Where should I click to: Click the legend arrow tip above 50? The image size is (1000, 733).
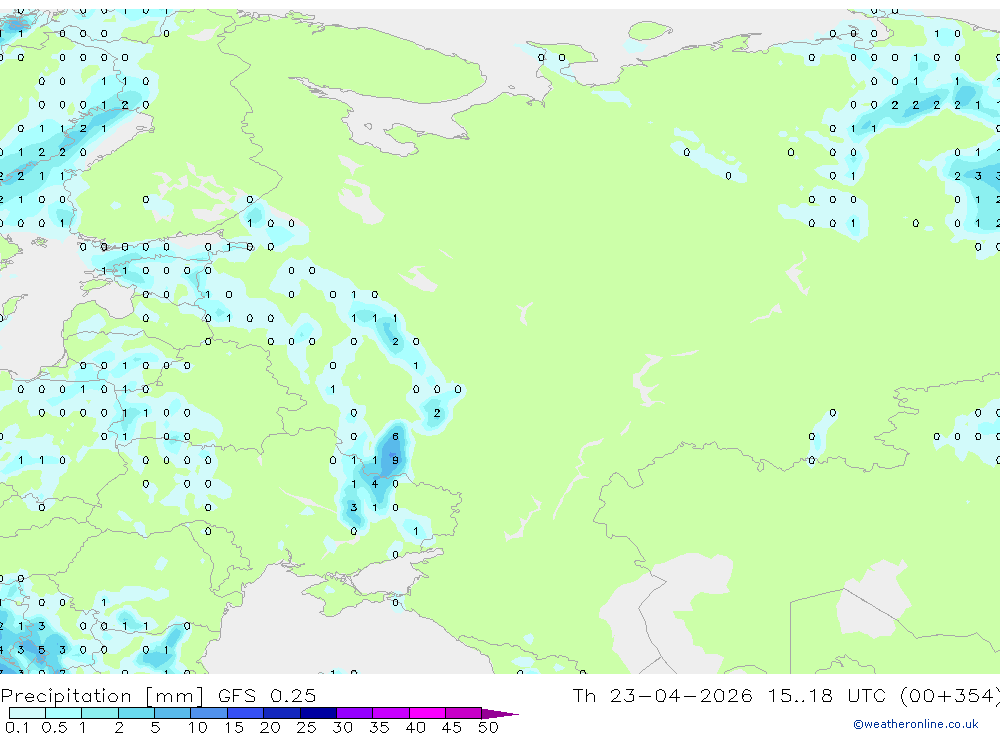(x=501, y=714)
